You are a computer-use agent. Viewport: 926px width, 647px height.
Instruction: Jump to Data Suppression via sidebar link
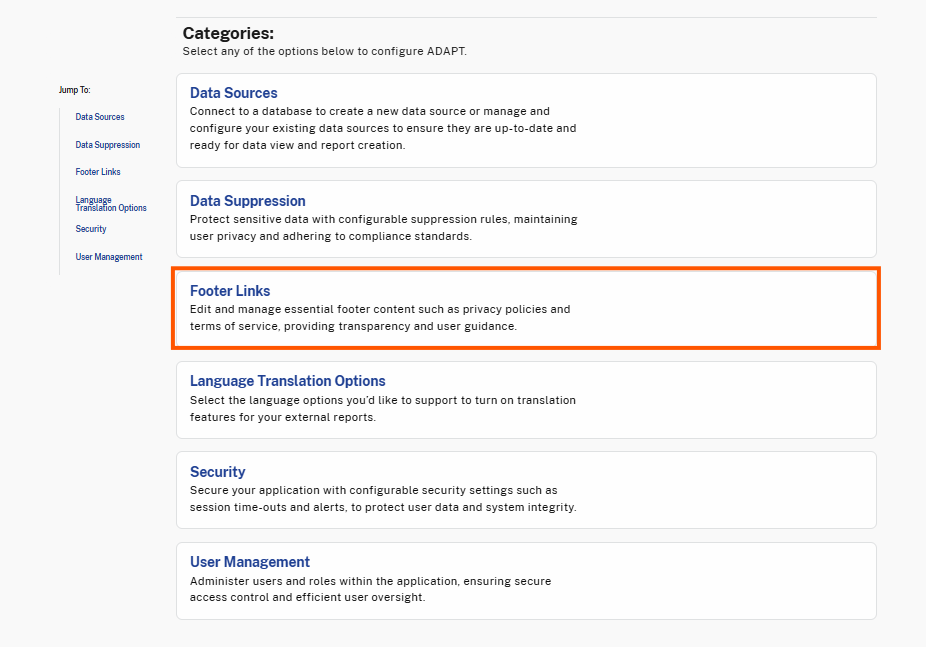[x=107, y=144]
